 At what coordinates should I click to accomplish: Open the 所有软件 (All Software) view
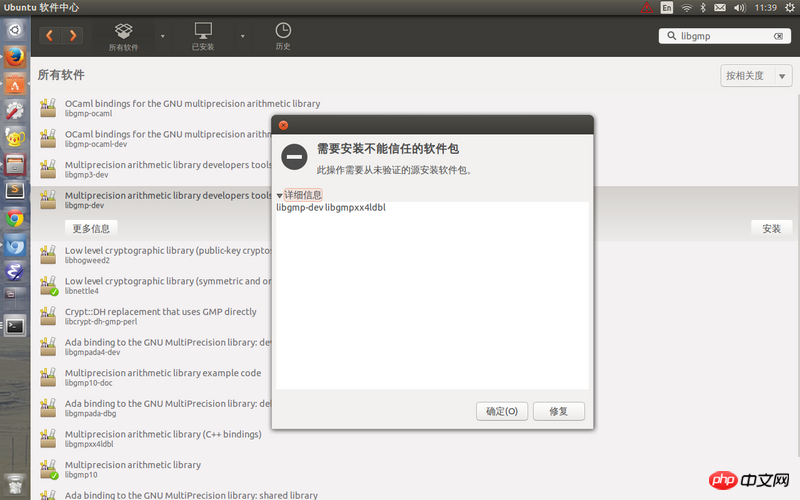tap(123, 37)
